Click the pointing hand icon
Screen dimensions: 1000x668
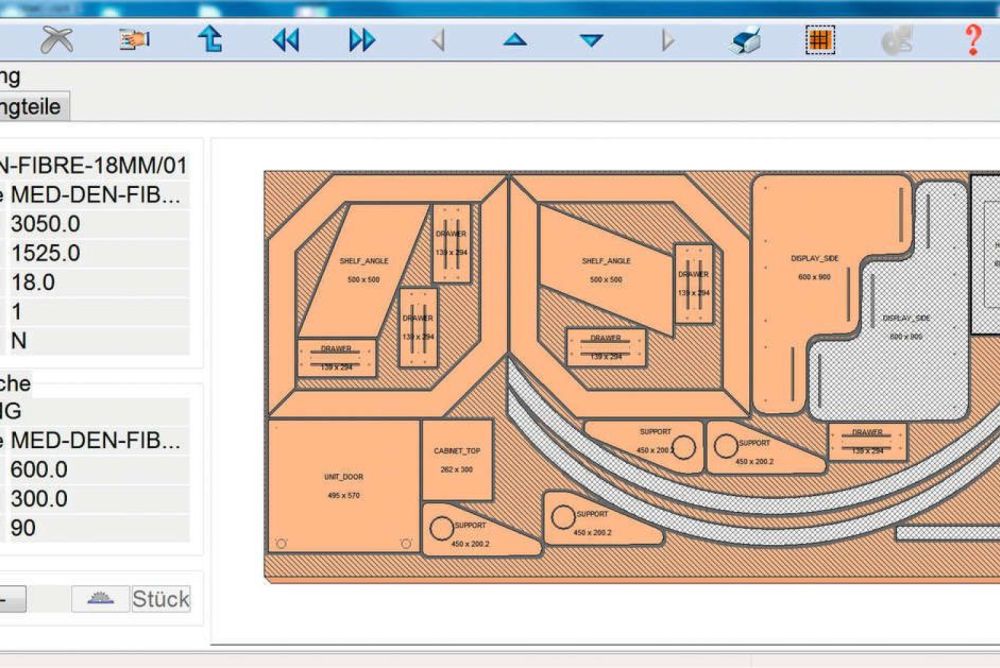(x=134, y=40)
